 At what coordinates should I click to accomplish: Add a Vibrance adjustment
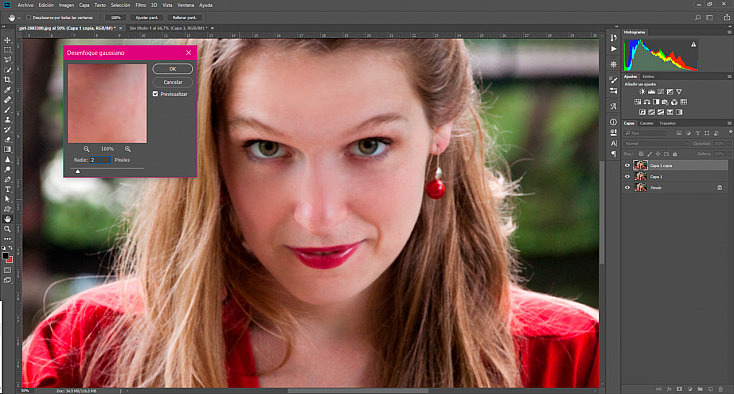pos(679,92)
